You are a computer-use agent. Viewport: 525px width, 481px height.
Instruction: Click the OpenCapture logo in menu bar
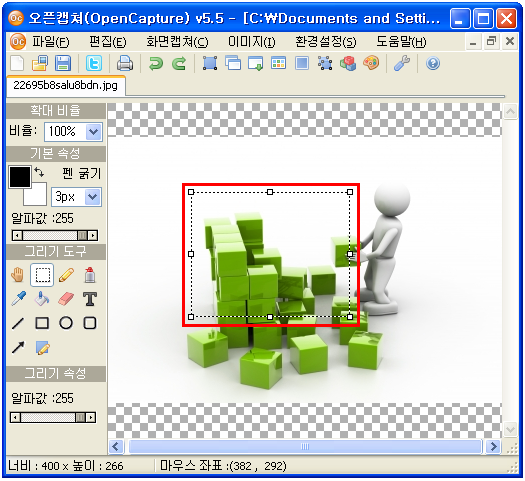[18, 42]
